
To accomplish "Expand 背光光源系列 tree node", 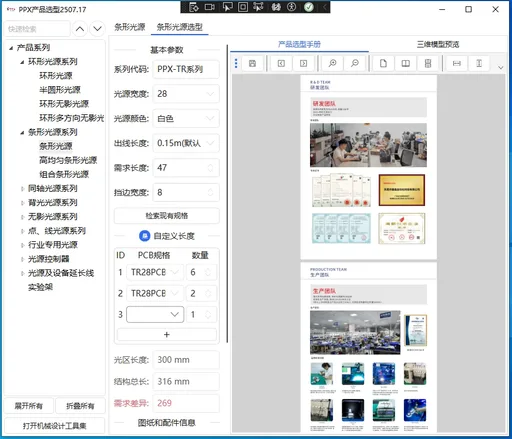I will [22, 203].
